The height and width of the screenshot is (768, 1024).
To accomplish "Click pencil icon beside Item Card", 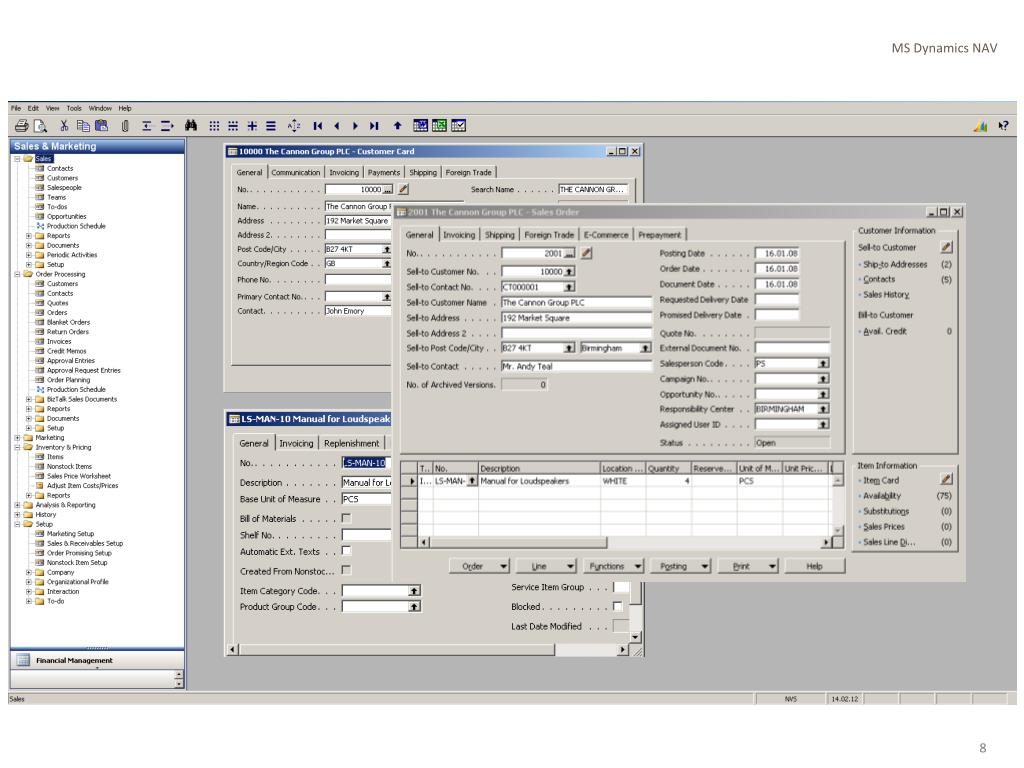I will click(946, 479).
